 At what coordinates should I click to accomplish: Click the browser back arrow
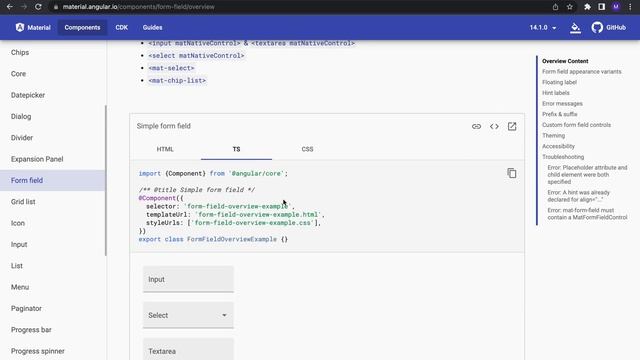10,7
